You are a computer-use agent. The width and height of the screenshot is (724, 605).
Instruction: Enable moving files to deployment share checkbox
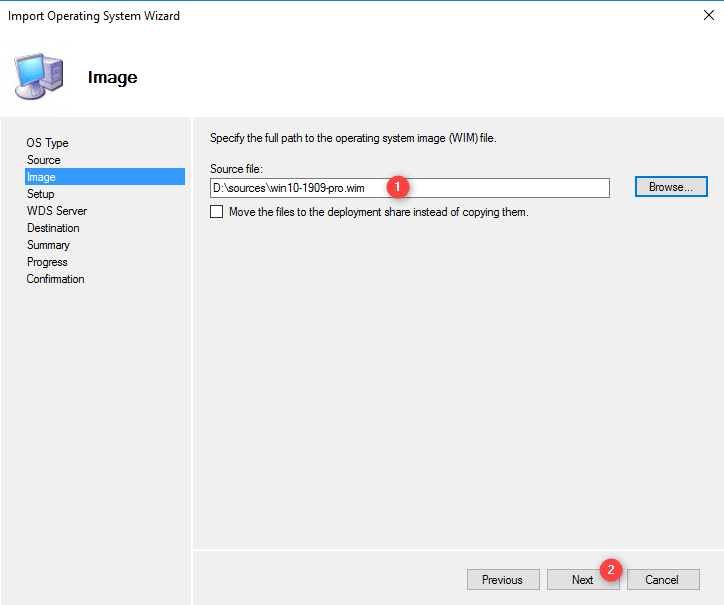pyautogui.click(x=217, y=212)
